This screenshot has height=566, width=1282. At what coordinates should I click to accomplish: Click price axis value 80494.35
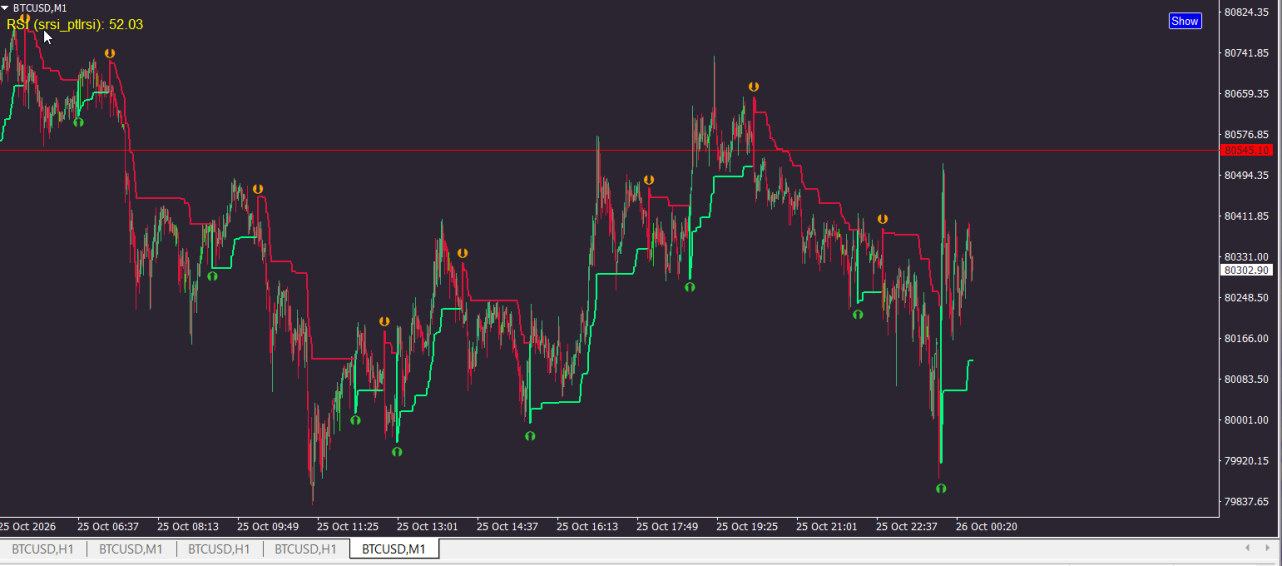tap(1247, 176)
